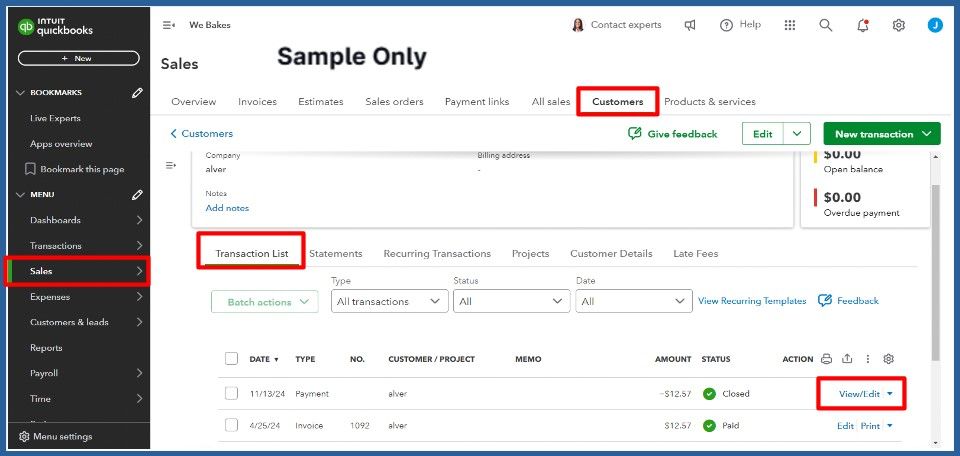Image resolution: width=960 pixels, height=456 pixels.
Task: Open the announcements megaphone icon
Action: pyautogui.click(x=690, y=25)
